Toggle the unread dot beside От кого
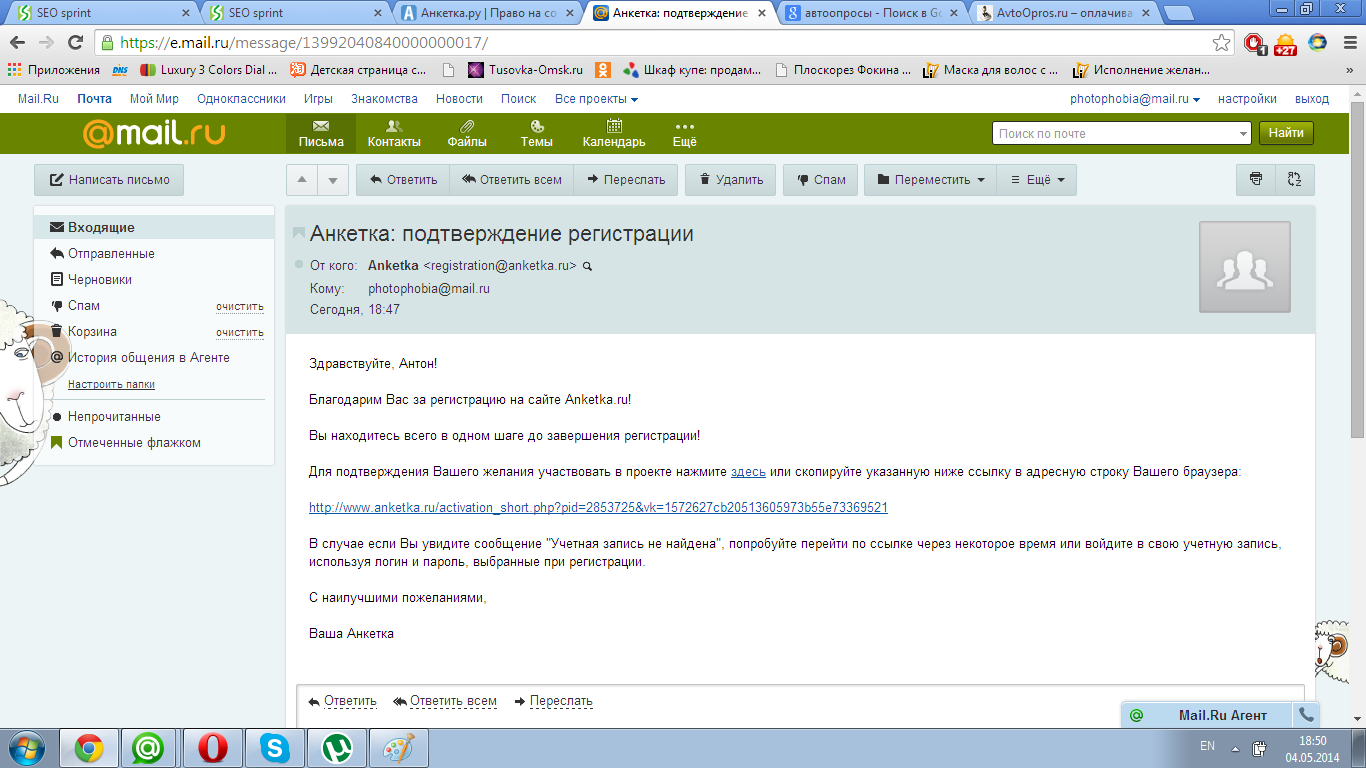This screenshot has width=1366, height=768. (x=299, y=265)
